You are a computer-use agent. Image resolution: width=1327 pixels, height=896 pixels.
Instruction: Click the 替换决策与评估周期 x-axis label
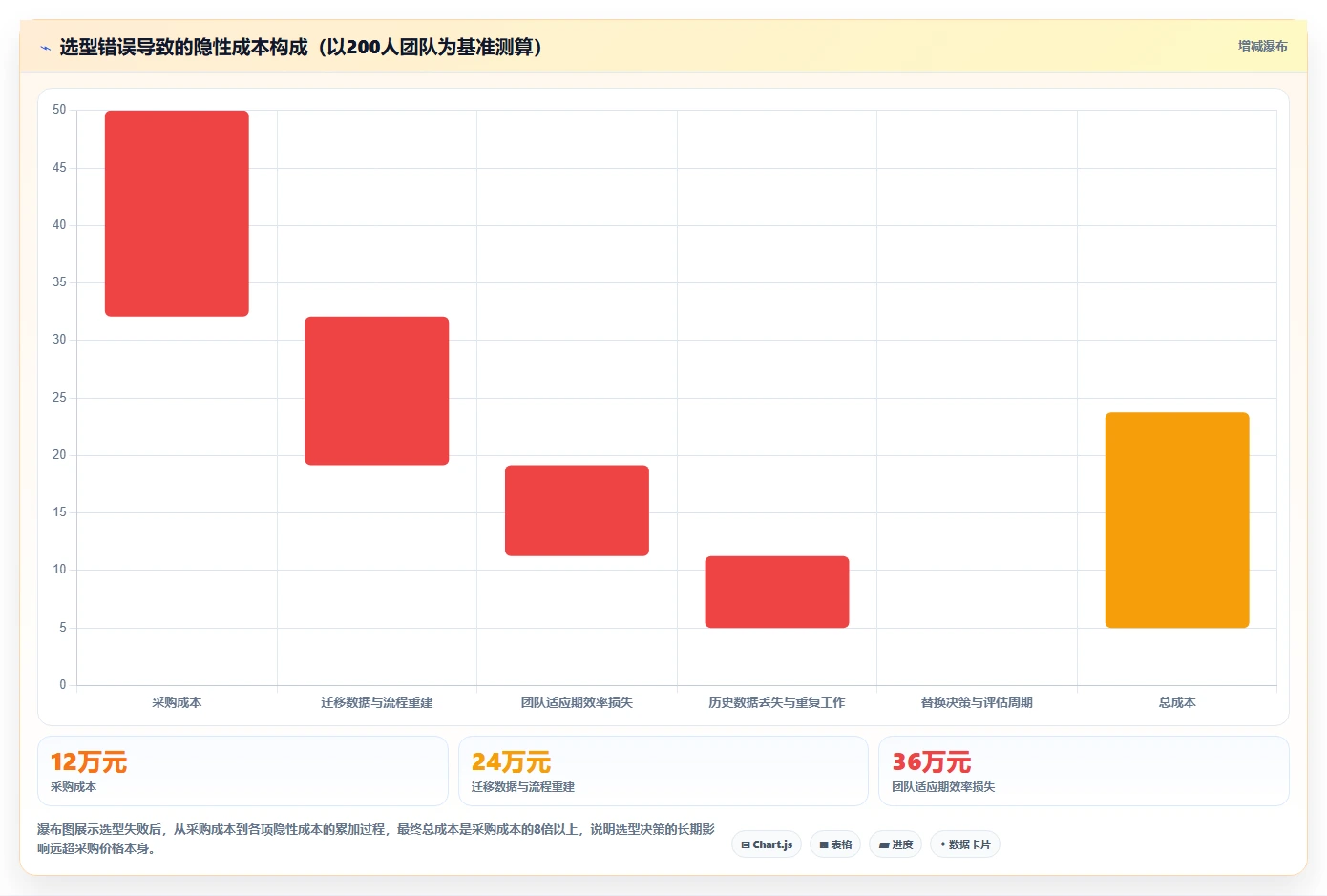[977, 702]
